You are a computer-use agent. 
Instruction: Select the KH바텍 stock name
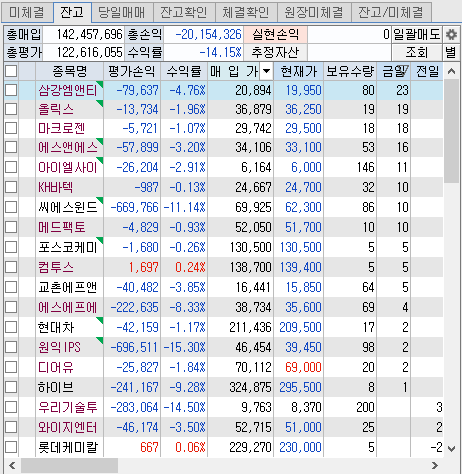(x=55, y=187)
